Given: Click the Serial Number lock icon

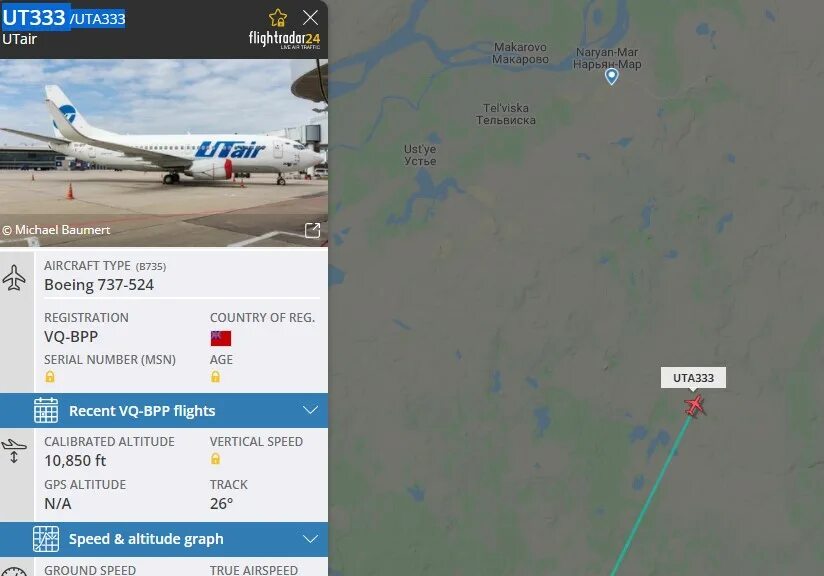Looking at the screenshot, I should [x=50, y=376].
